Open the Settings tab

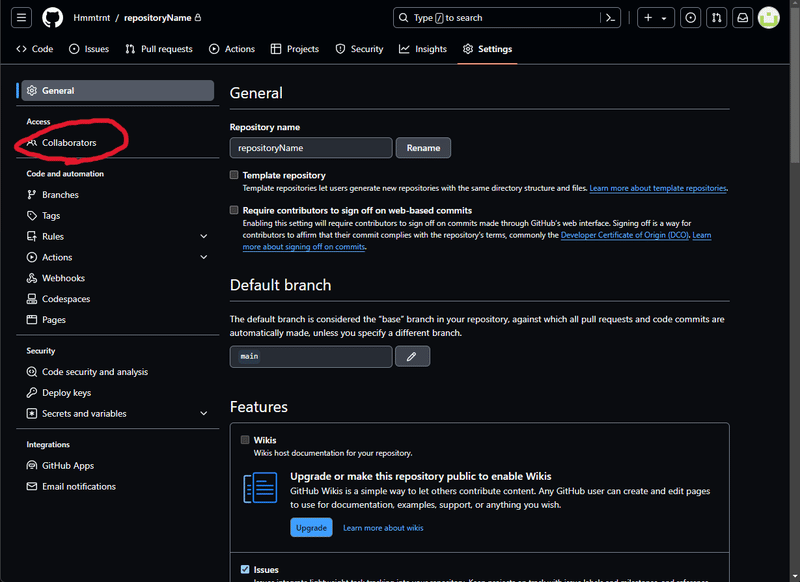[488, 49]
